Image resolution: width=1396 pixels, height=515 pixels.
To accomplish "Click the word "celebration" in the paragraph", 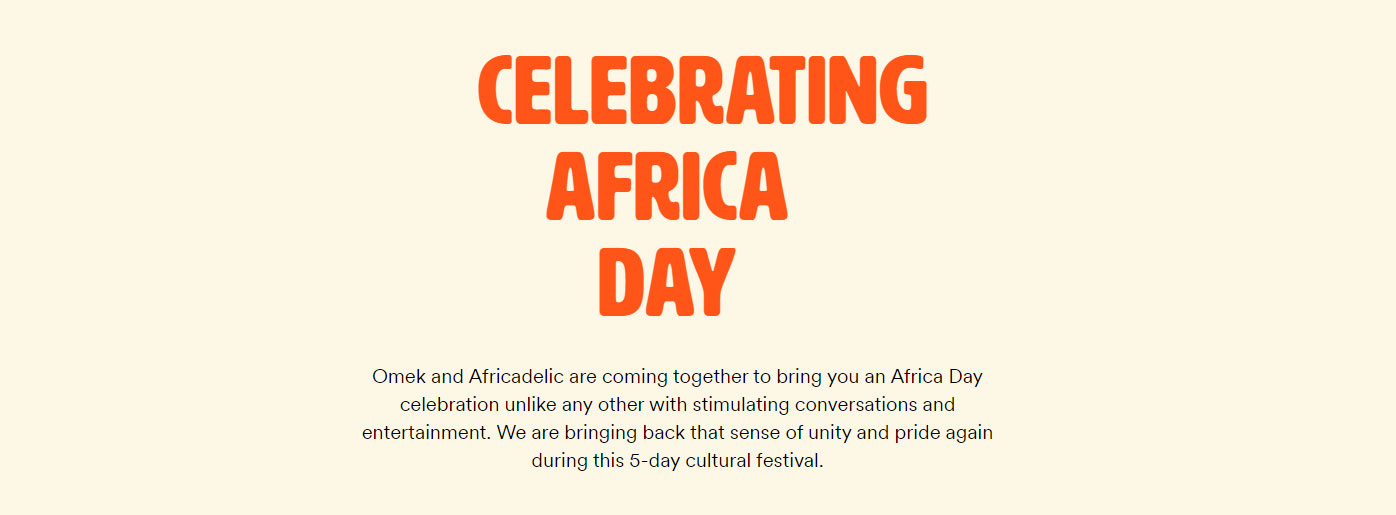I will 449,405.
